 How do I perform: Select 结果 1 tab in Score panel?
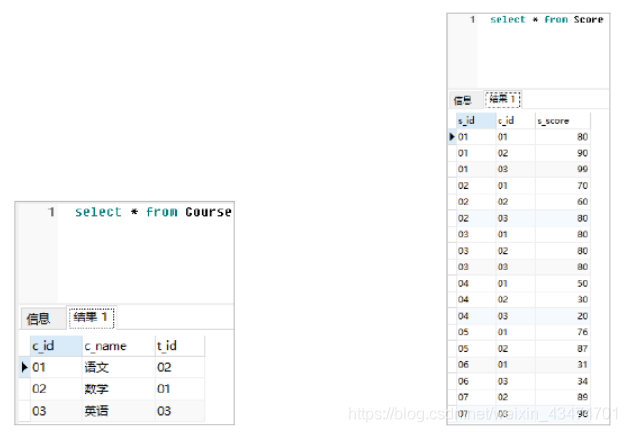(503, 99)
